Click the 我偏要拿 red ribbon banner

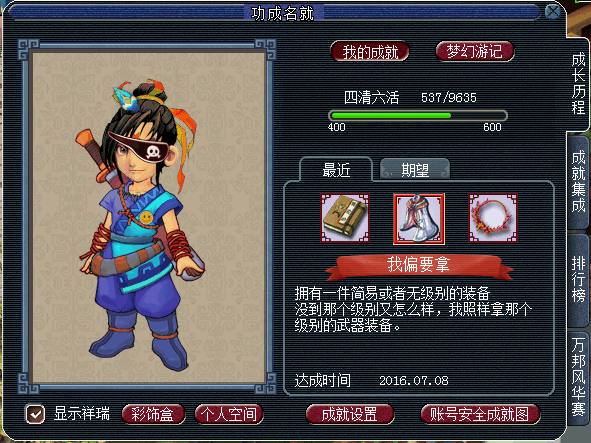tap(418, 265)
